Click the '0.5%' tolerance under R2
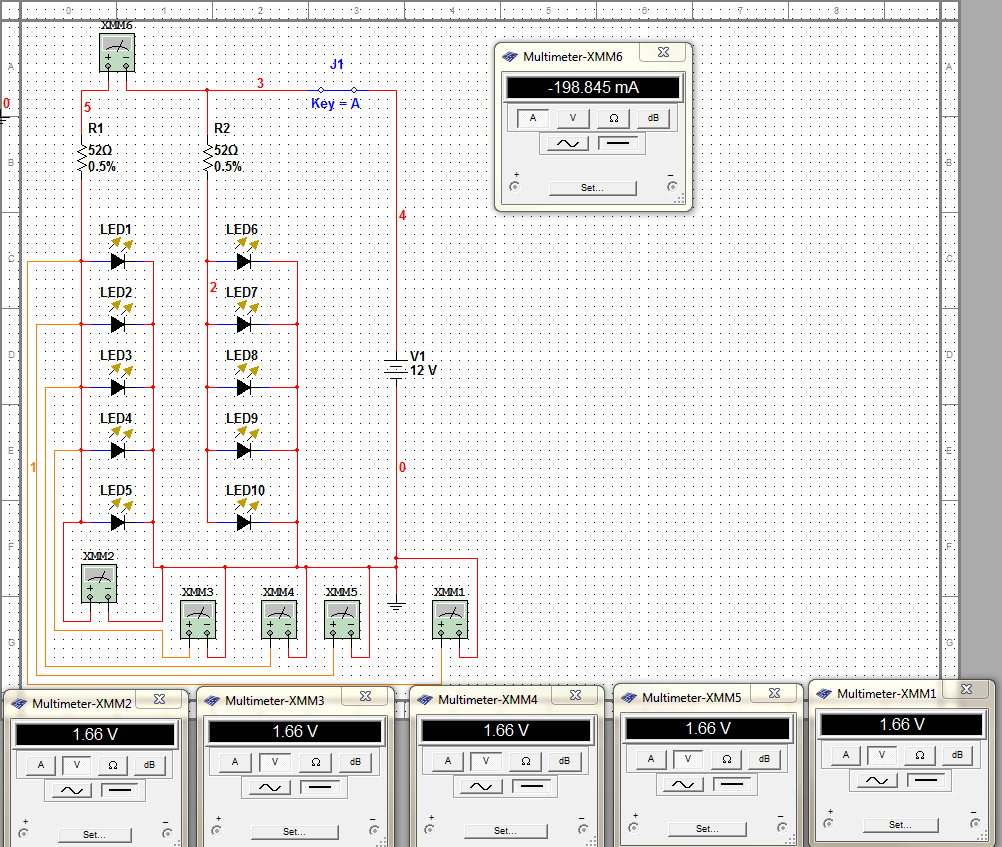Screen dimensions: 1002x847 click(x=228, y=167)
